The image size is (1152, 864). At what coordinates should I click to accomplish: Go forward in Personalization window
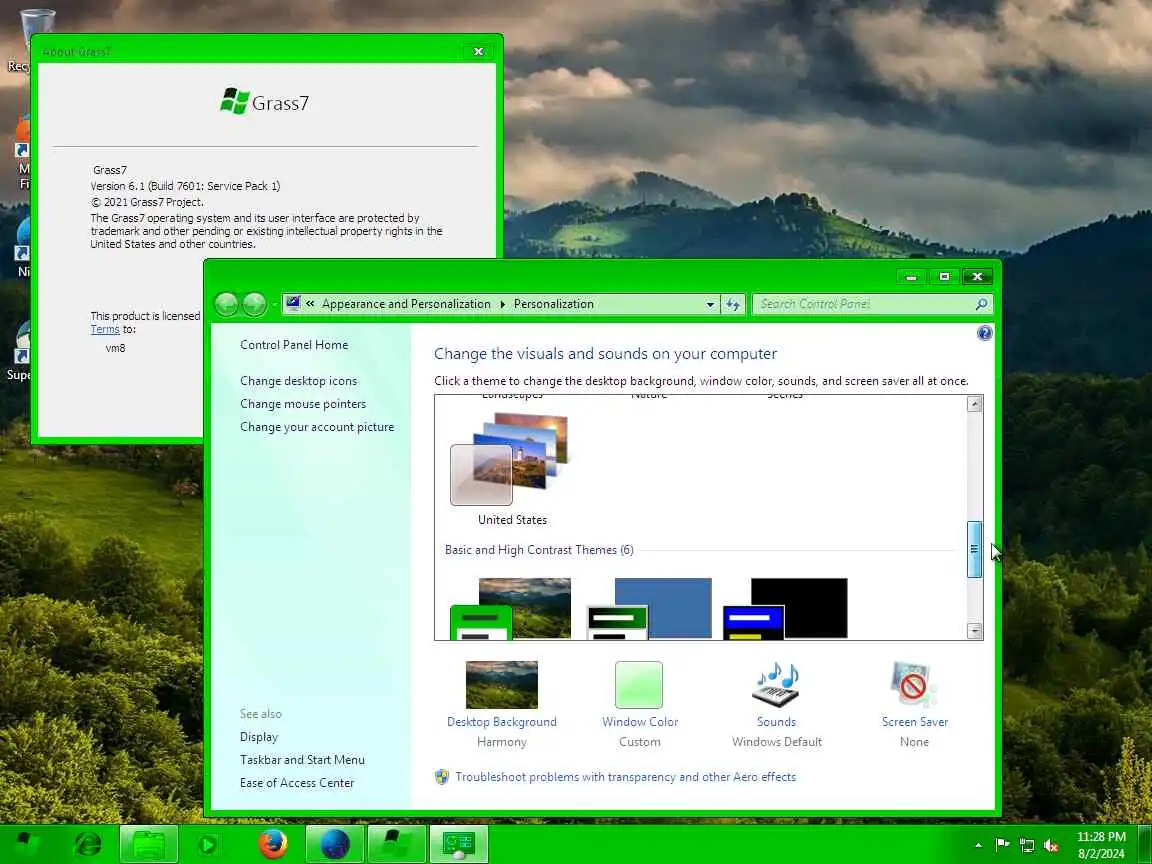click(254, 303)
